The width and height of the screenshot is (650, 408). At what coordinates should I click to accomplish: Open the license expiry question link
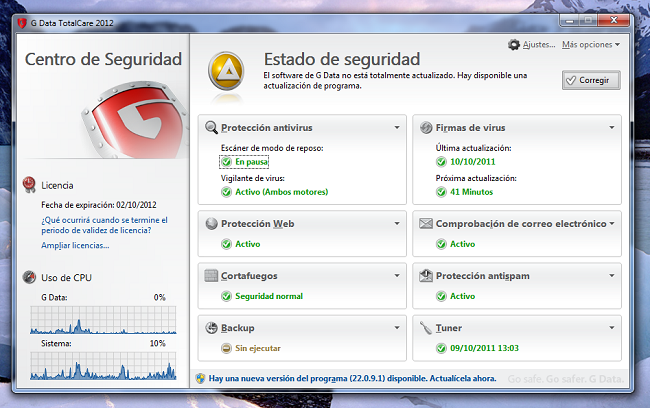104,225
